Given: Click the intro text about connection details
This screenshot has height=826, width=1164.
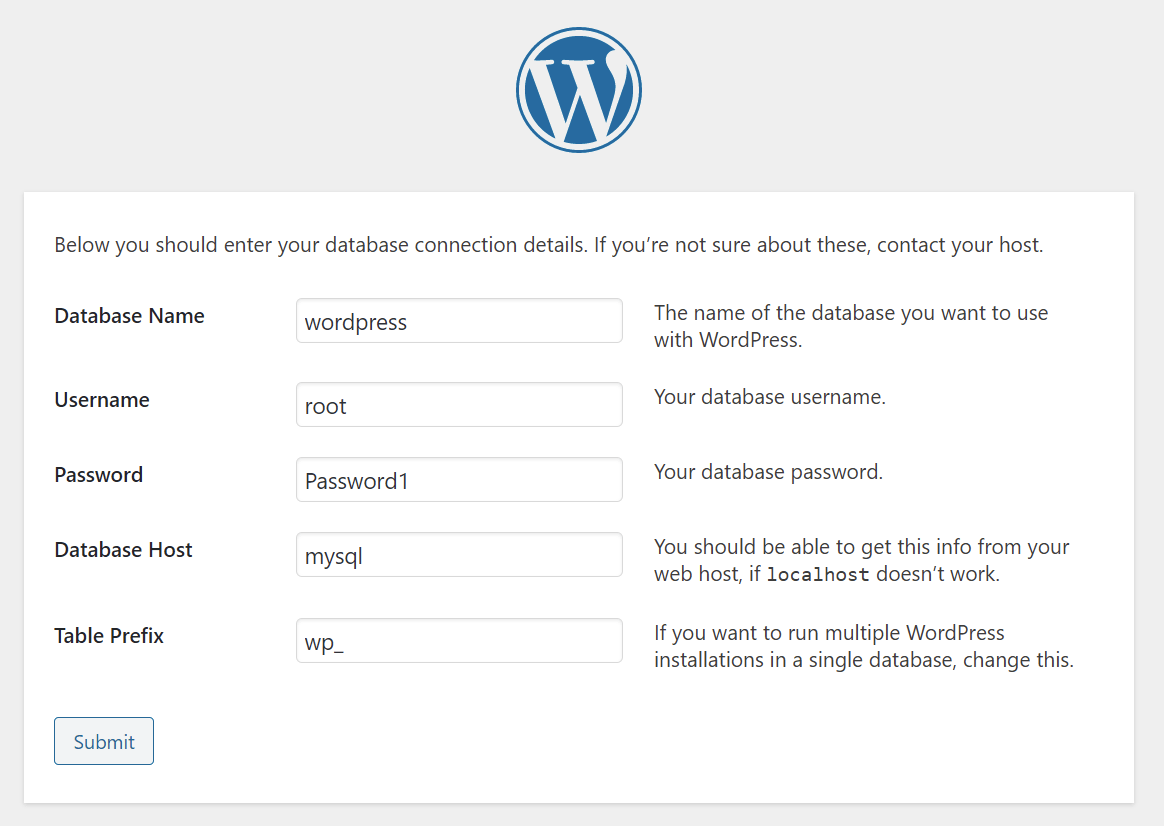Looking at the screenshot, I should pyautogui.click(x=549, y=245).
